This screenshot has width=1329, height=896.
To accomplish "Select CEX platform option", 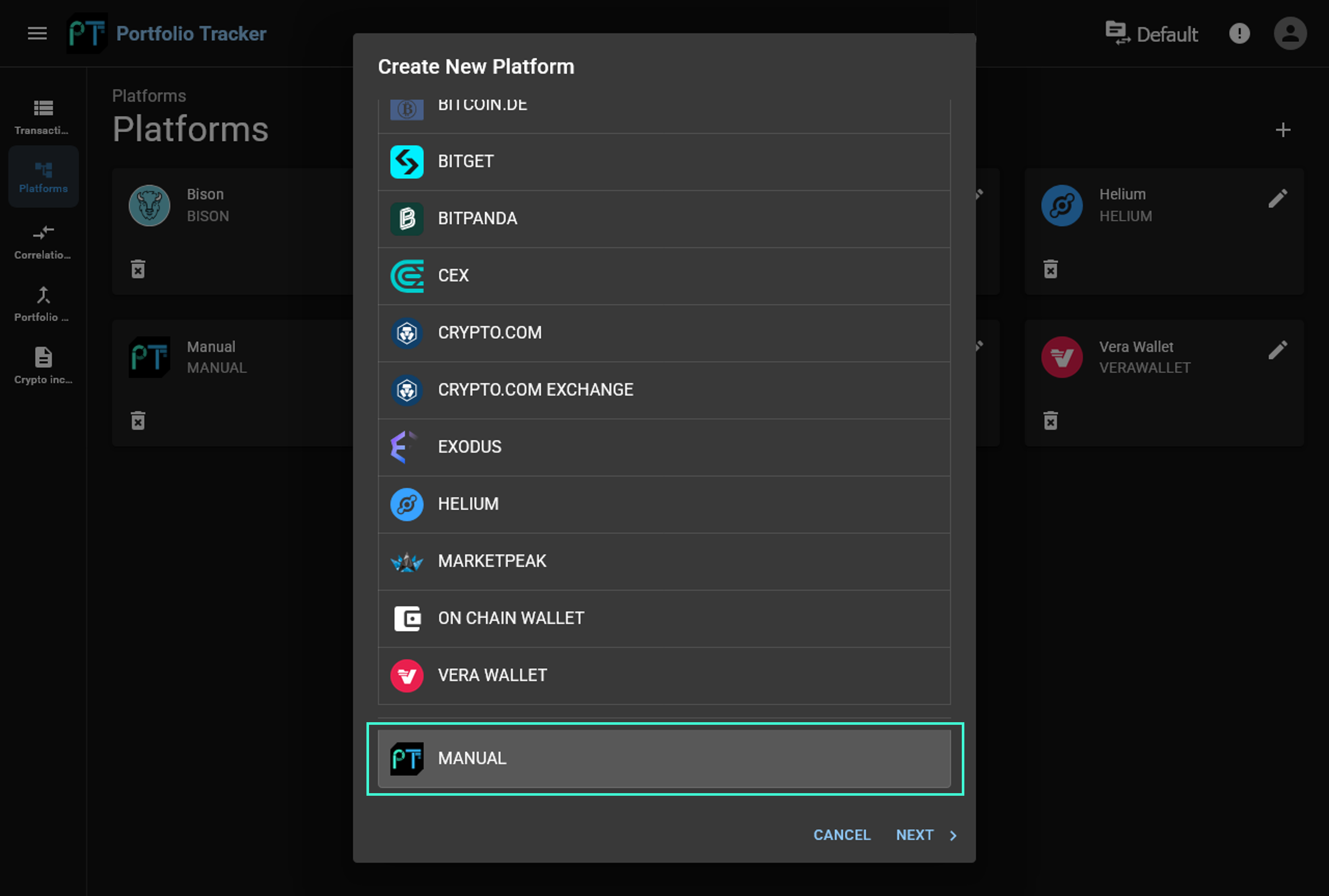I will pos(664,276).
